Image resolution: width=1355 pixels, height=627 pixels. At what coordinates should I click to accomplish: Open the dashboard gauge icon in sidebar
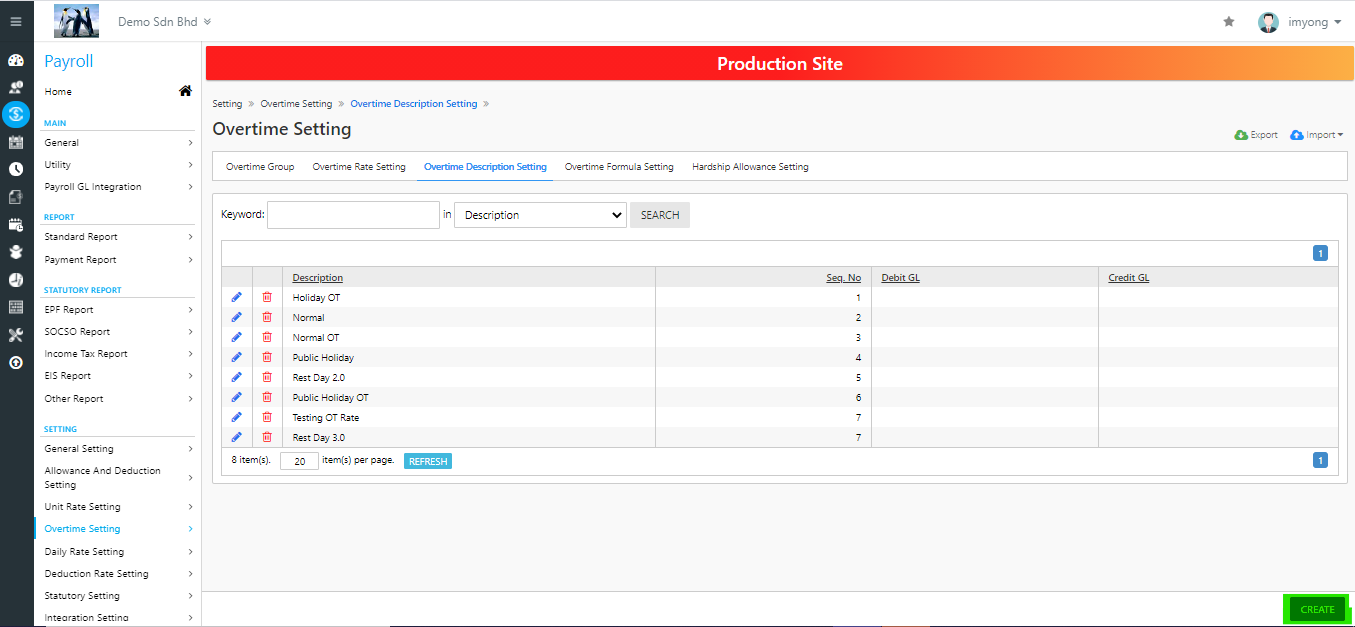pos(16,60)
